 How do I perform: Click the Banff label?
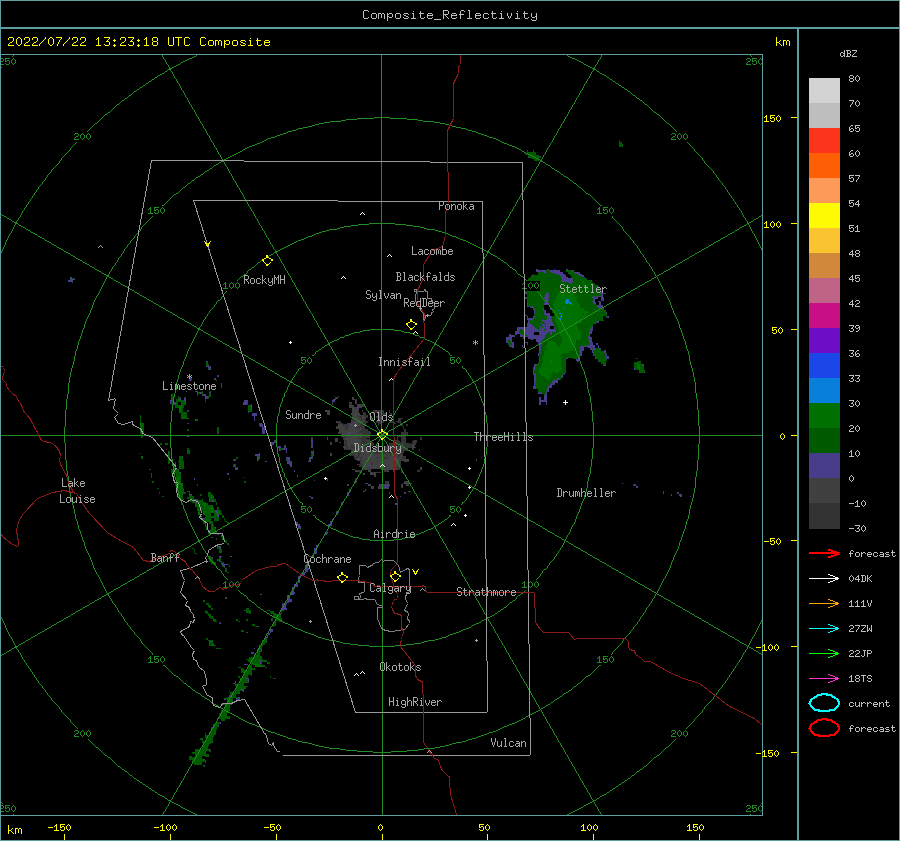click(165, 557)
